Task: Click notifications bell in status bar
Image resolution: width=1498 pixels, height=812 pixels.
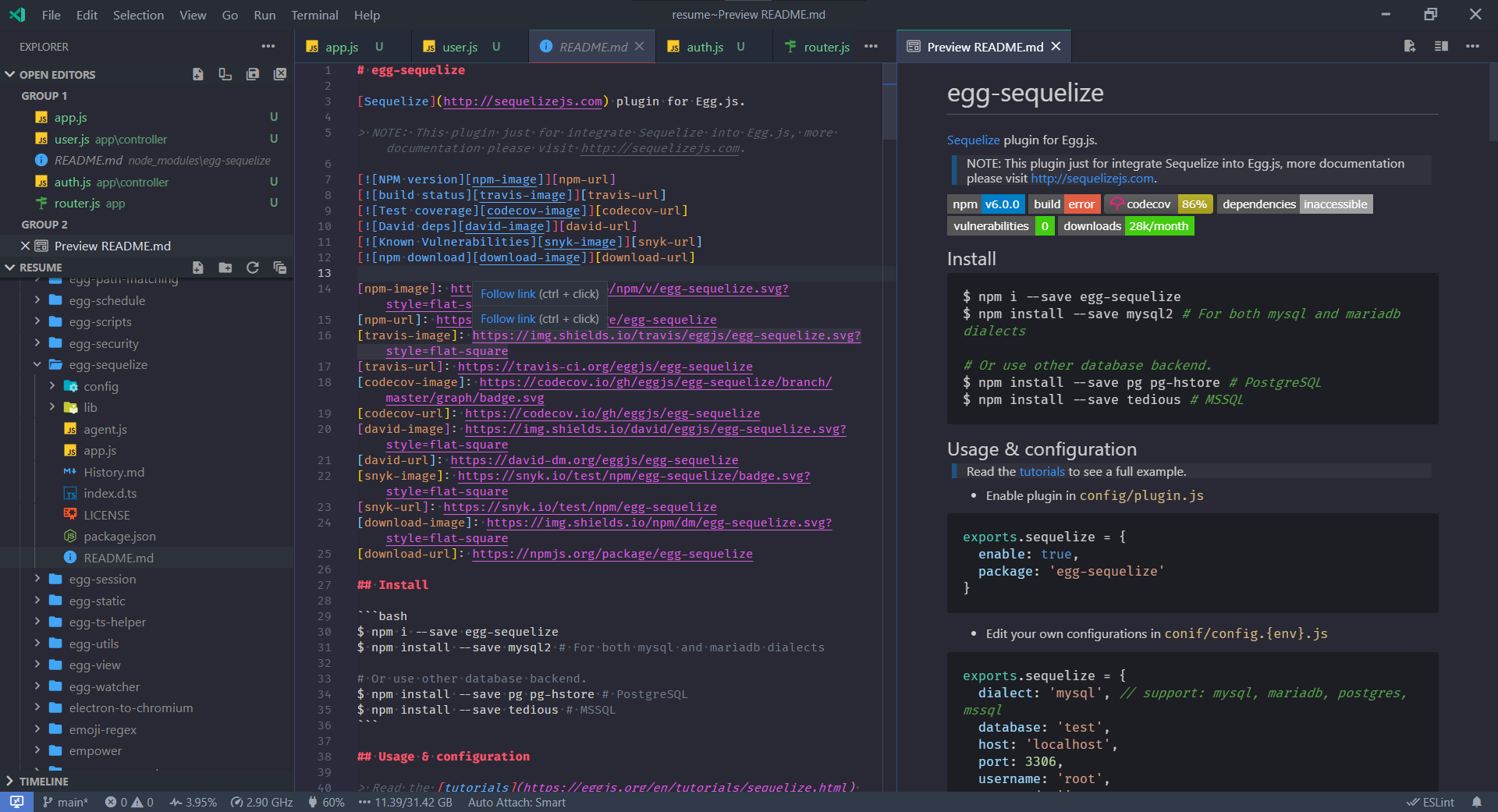Action: [x=1477, y=802]
